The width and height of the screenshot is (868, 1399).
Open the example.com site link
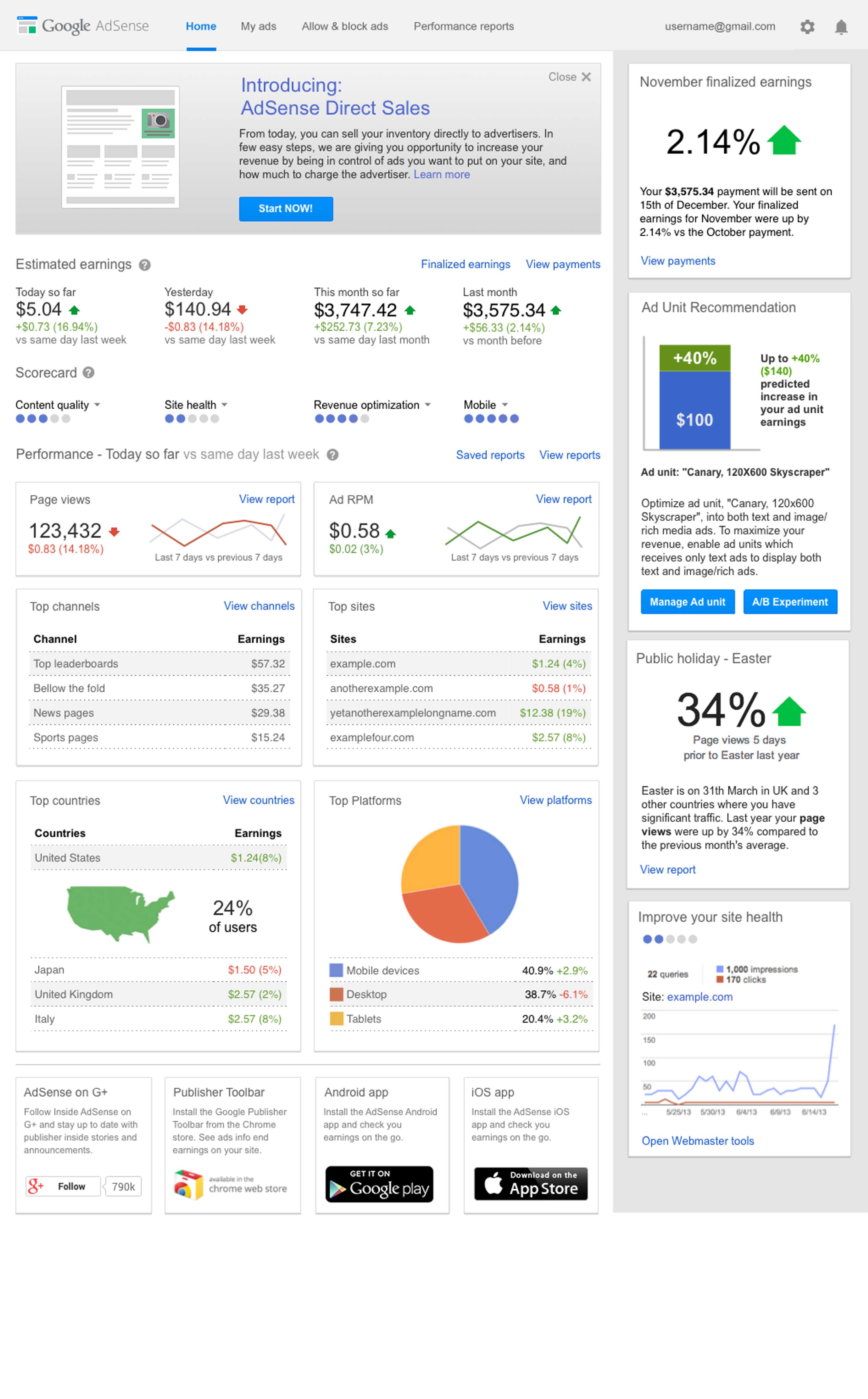700,997
